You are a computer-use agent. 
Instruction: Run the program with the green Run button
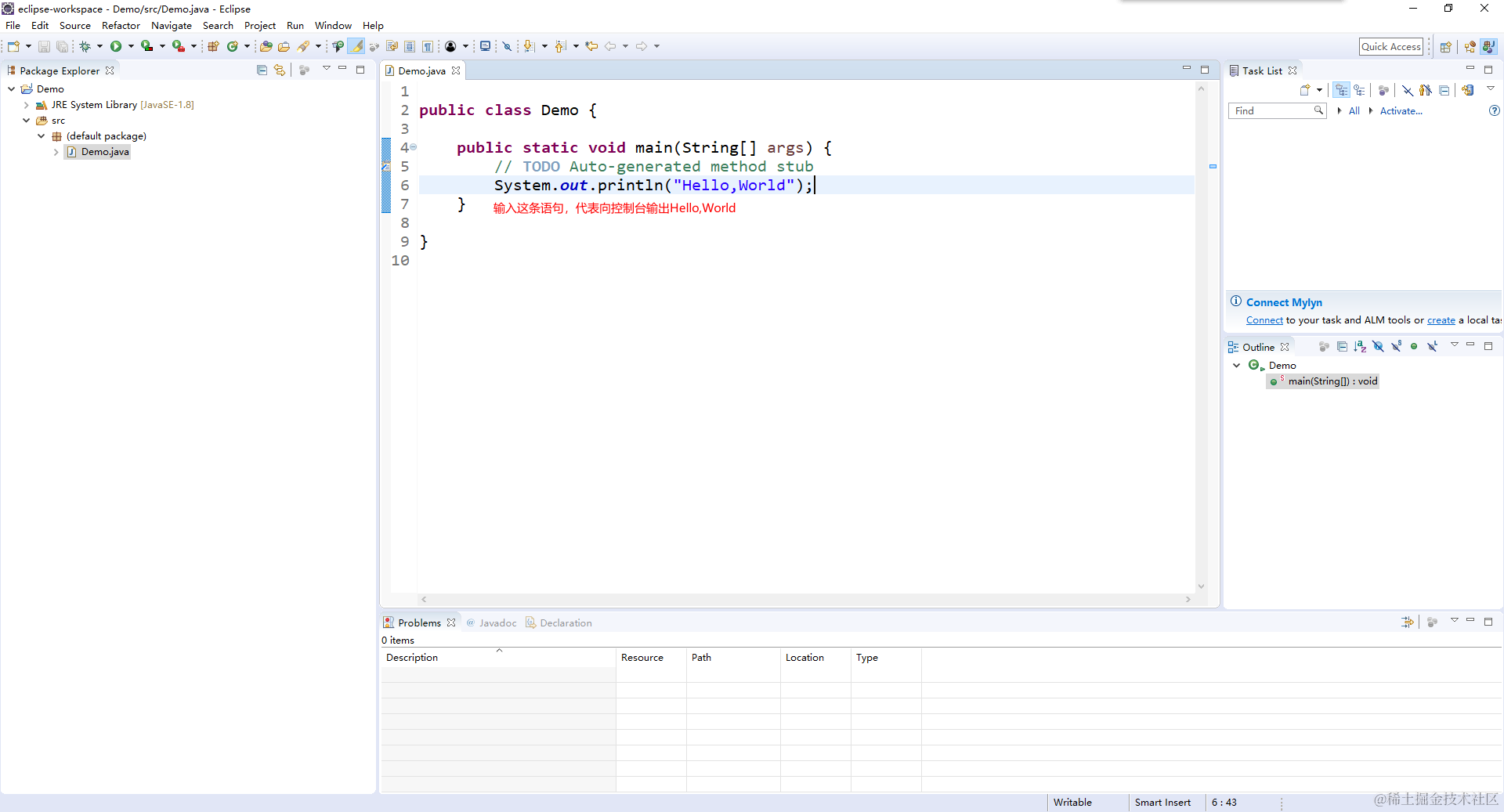pyautogui.click(x=116, y=46)
